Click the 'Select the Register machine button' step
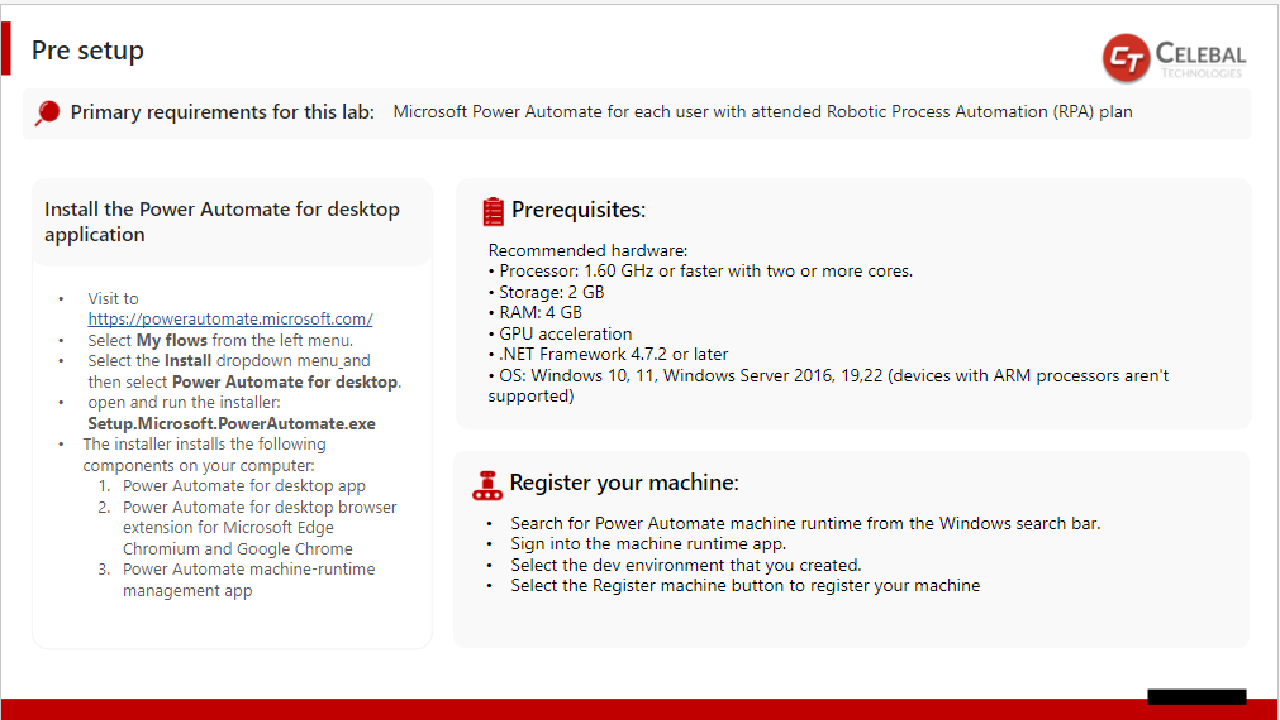This screenshot has height=720, width=1280. (x=745, y=585)
